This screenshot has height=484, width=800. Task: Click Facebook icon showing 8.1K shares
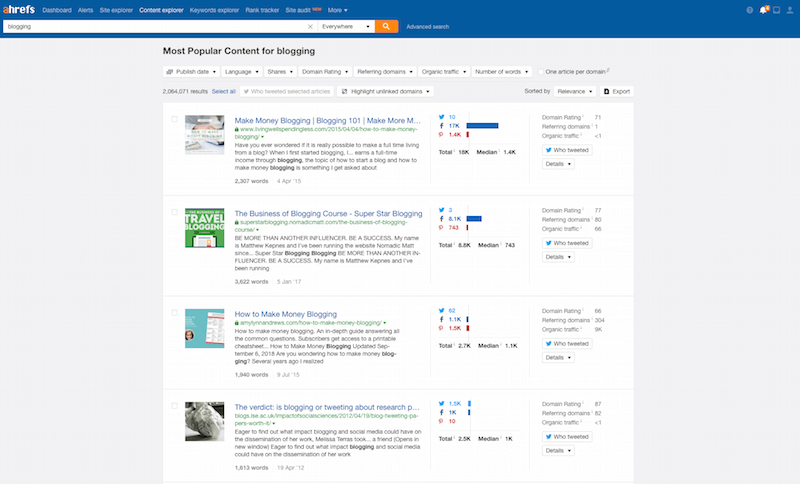pos(441,219)
